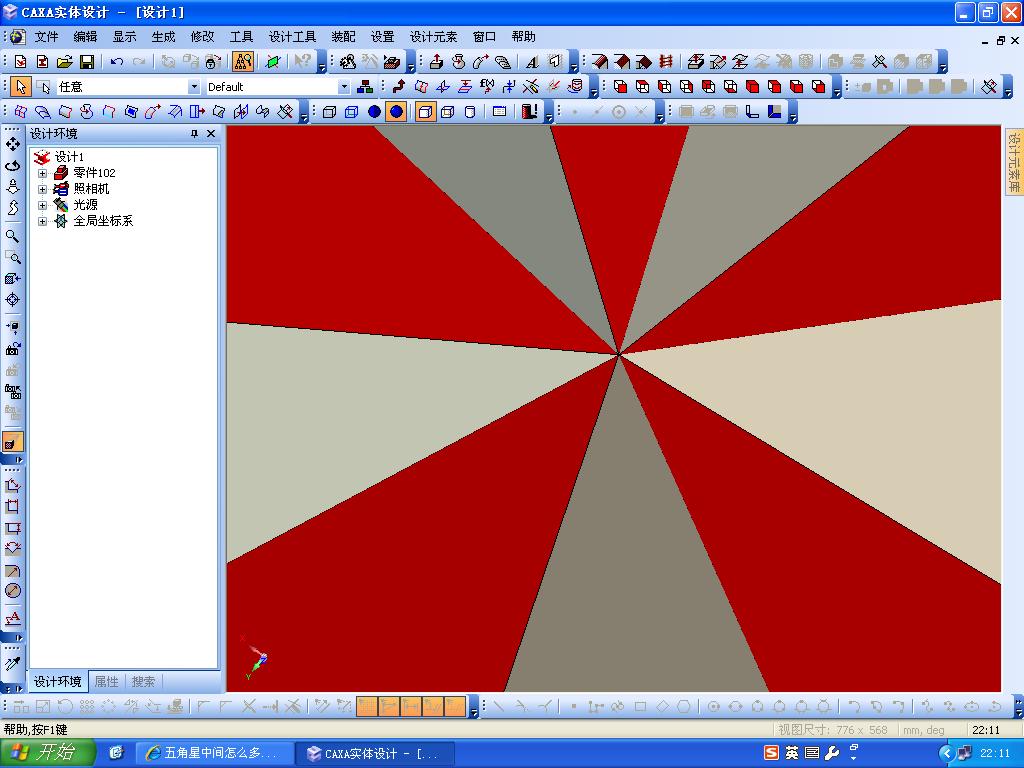This screenshot has width=1024, height=768.
Task: Open the 装配 menu
Action: click(x=344, y=37)
